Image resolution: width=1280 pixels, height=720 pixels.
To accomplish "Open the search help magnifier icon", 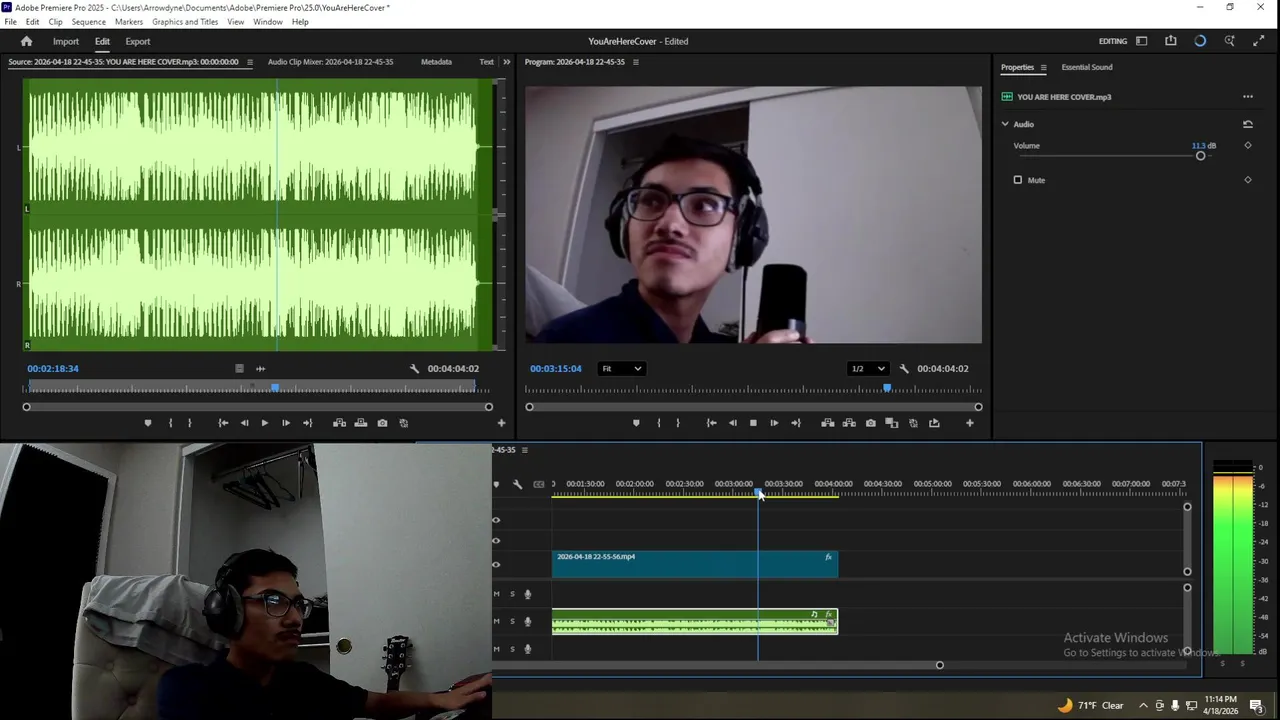I will point(1230,41).
